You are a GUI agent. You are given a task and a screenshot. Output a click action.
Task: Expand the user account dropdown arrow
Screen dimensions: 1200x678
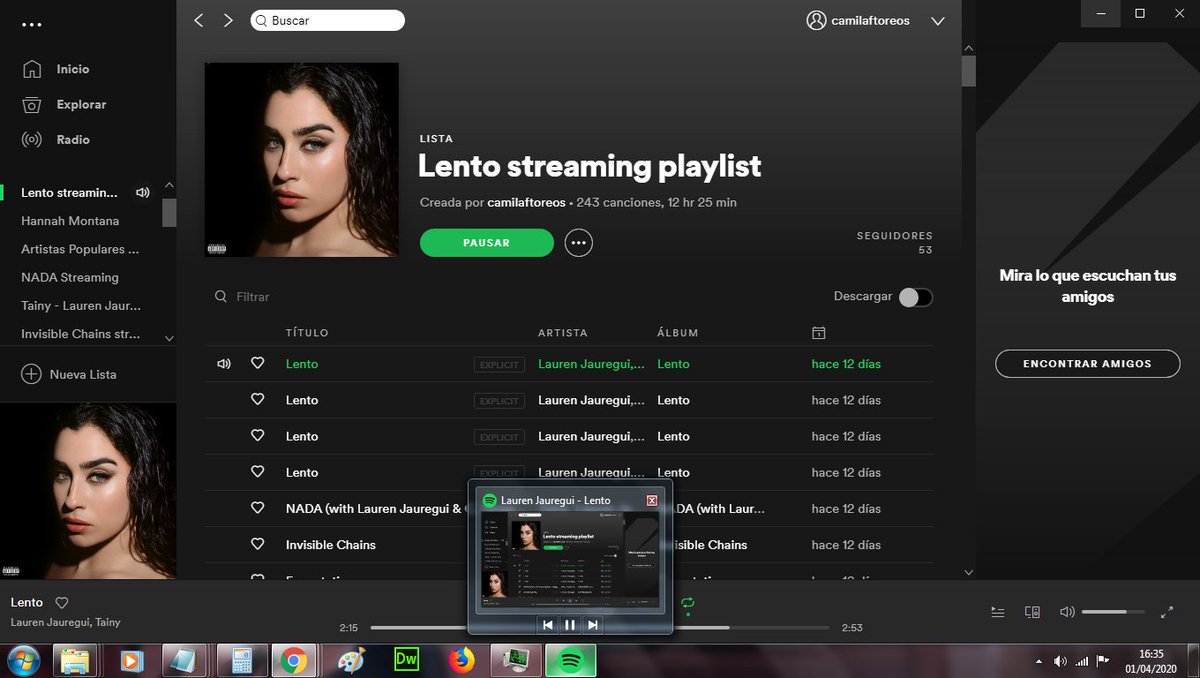click(x=937, y=21)
